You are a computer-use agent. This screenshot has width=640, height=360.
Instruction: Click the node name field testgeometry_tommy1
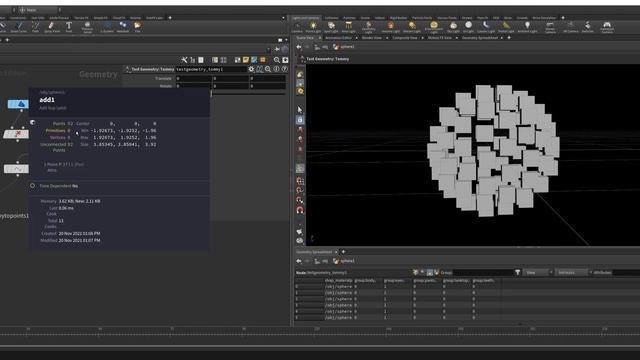(211, 69)
